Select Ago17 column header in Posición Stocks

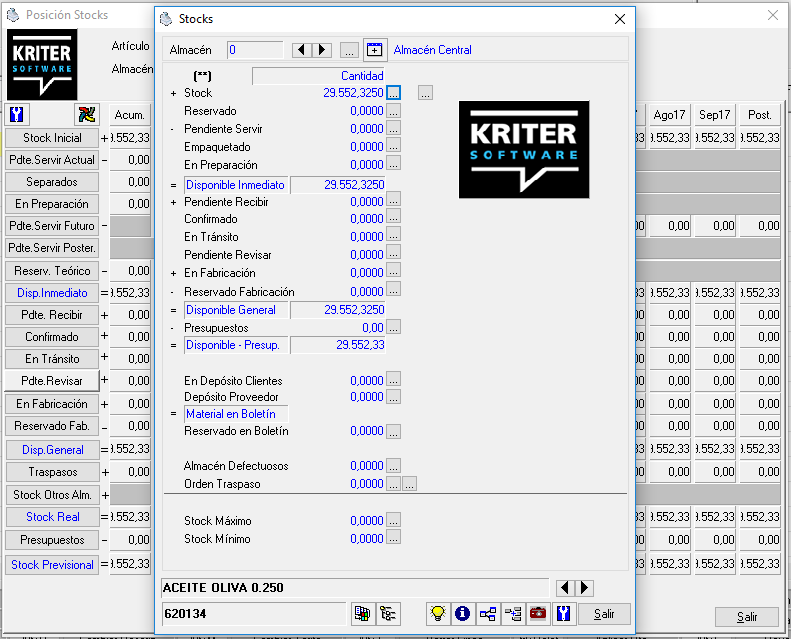[669, 115]
